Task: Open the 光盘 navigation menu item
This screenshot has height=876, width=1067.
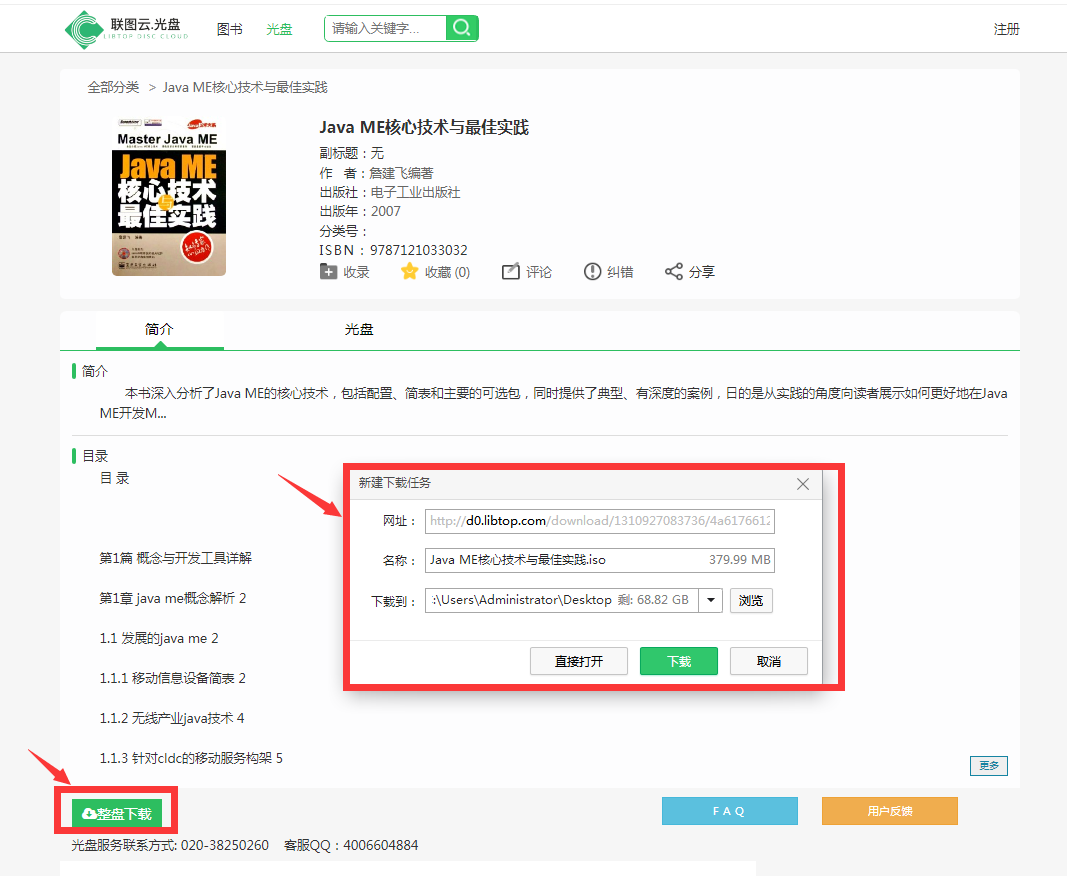Action: [279, 29]
